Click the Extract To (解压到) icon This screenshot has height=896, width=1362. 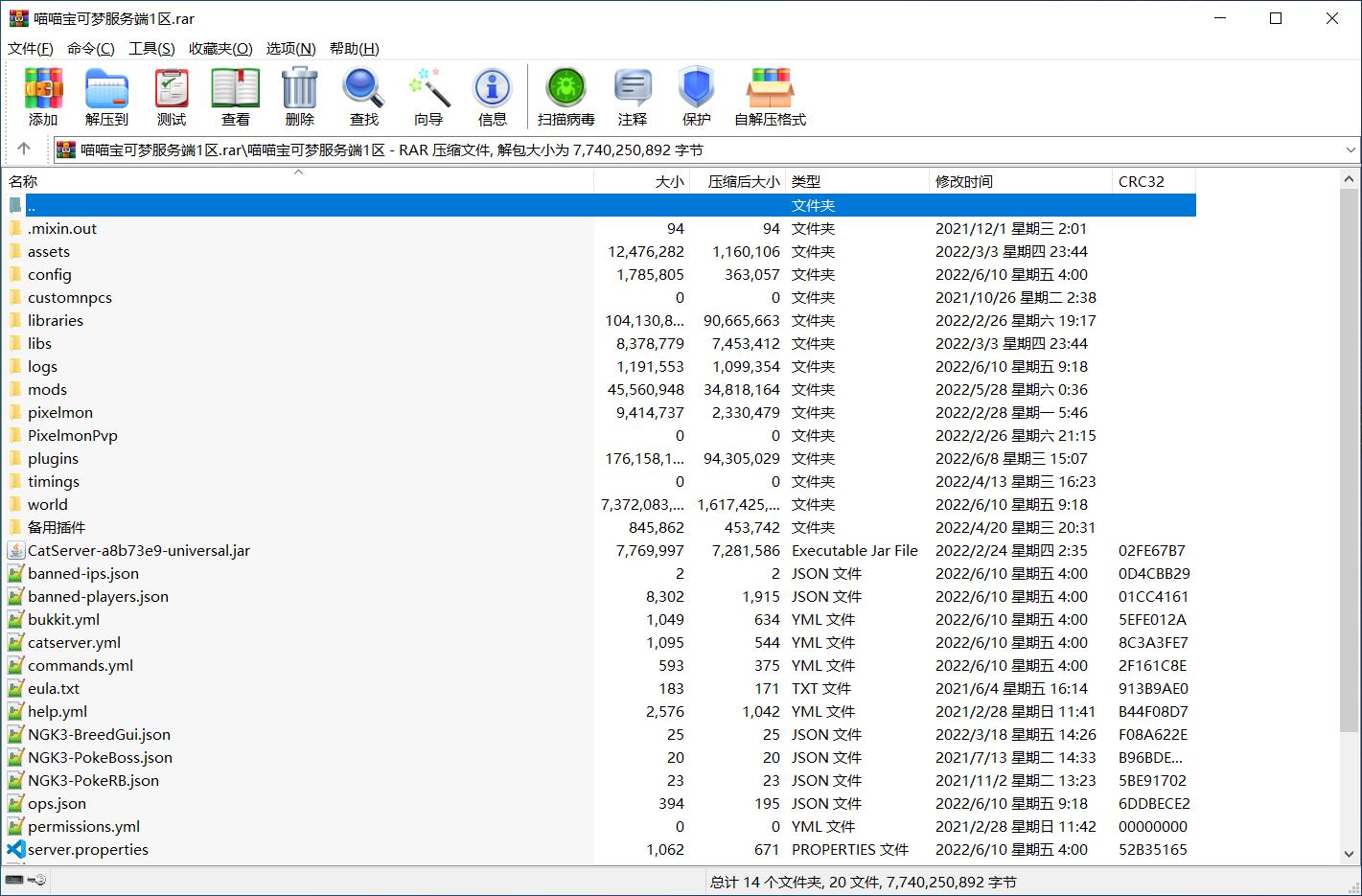pyautogui.click(x=106, y=88)
